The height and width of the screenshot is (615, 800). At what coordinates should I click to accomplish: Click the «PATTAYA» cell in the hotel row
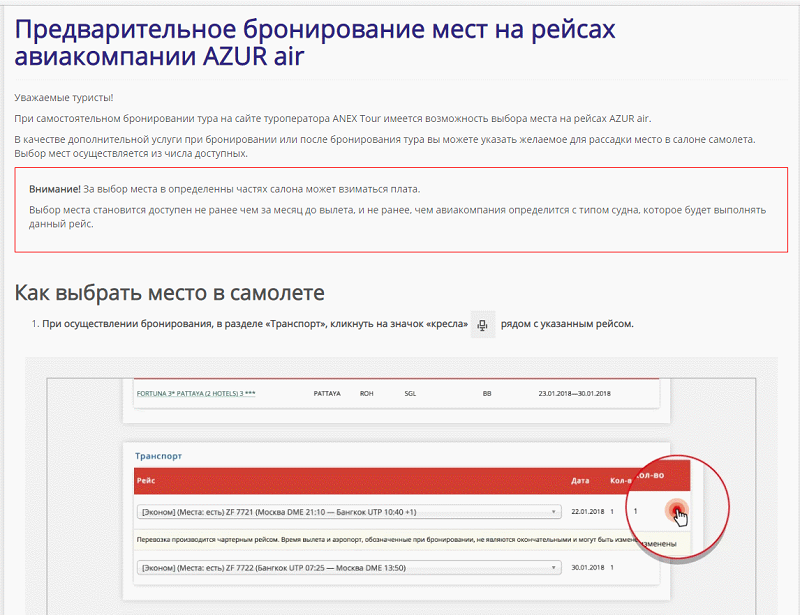click(327, 393)
